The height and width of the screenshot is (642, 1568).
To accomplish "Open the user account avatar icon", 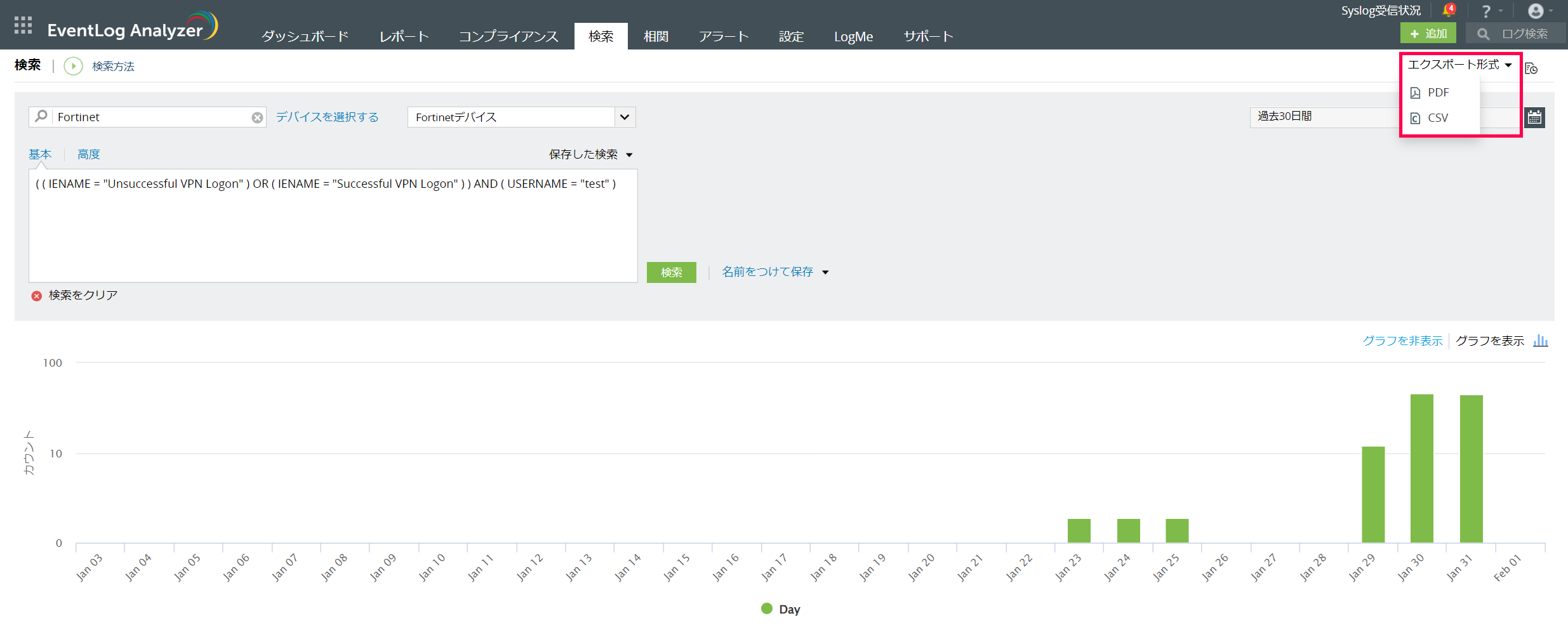I will [1536, 11].
